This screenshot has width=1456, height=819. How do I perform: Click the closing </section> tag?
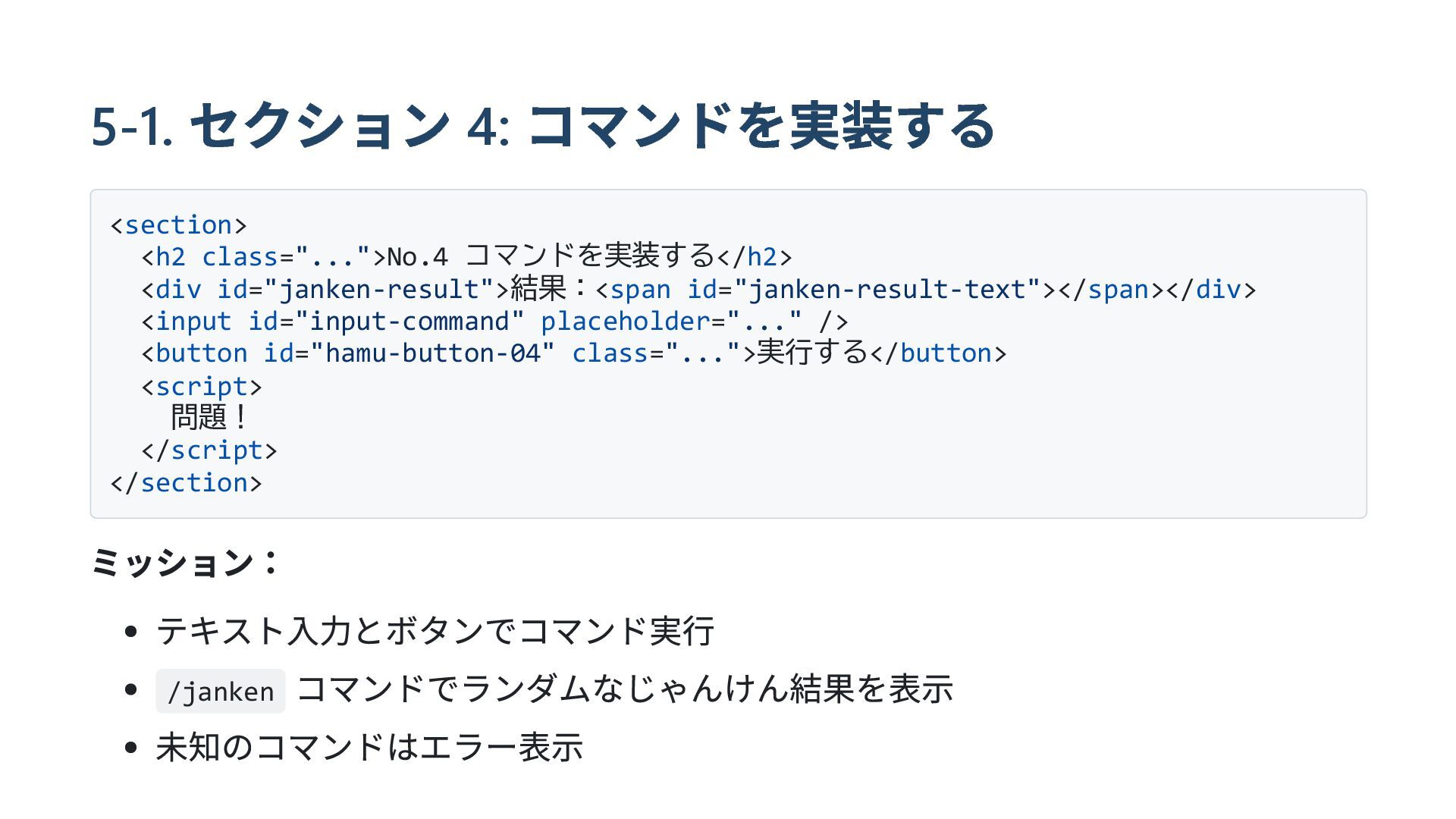pyautogui.click(x=186, y=483)
